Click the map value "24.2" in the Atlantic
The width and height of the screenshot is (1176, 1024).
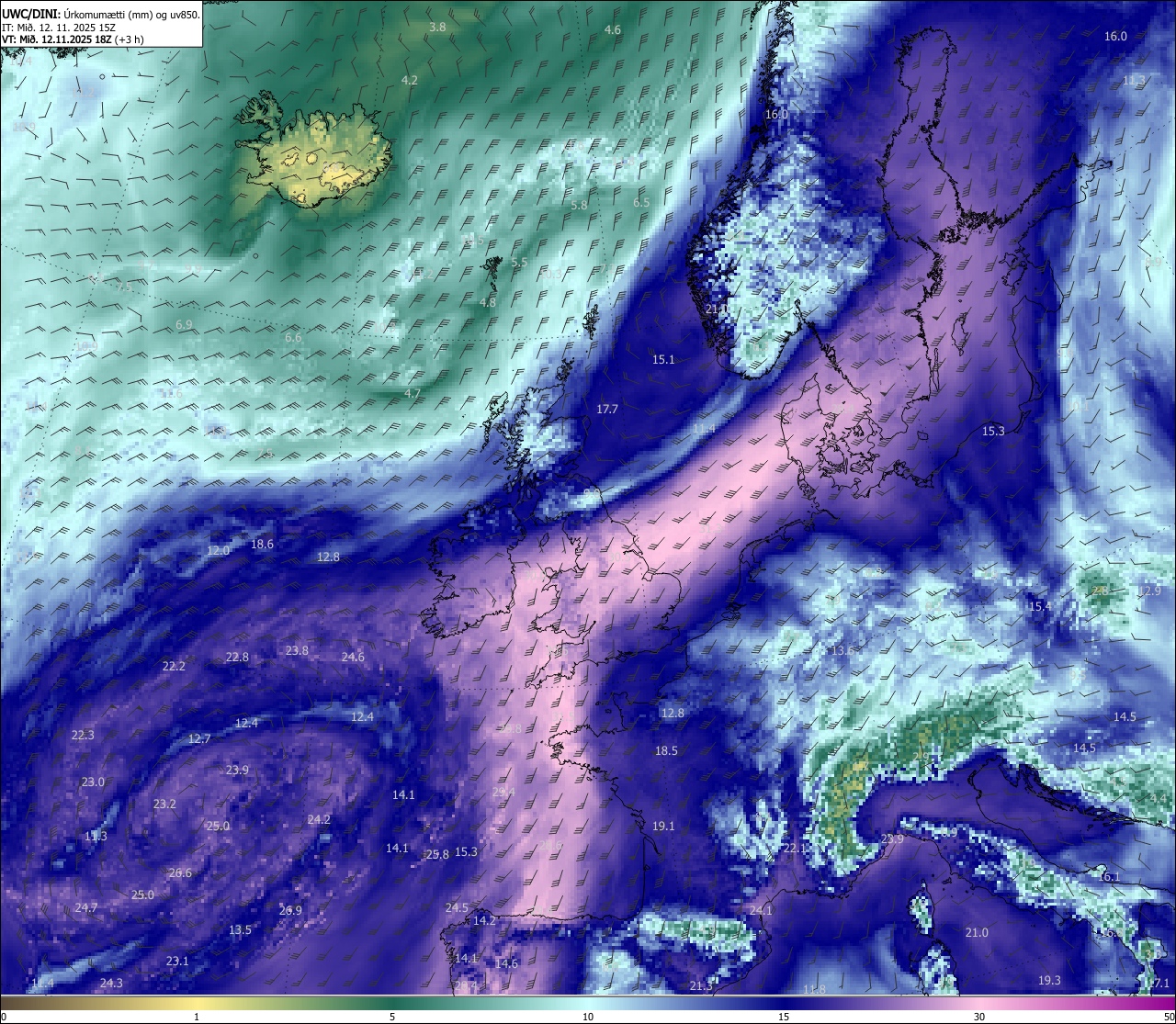point(319,820)
